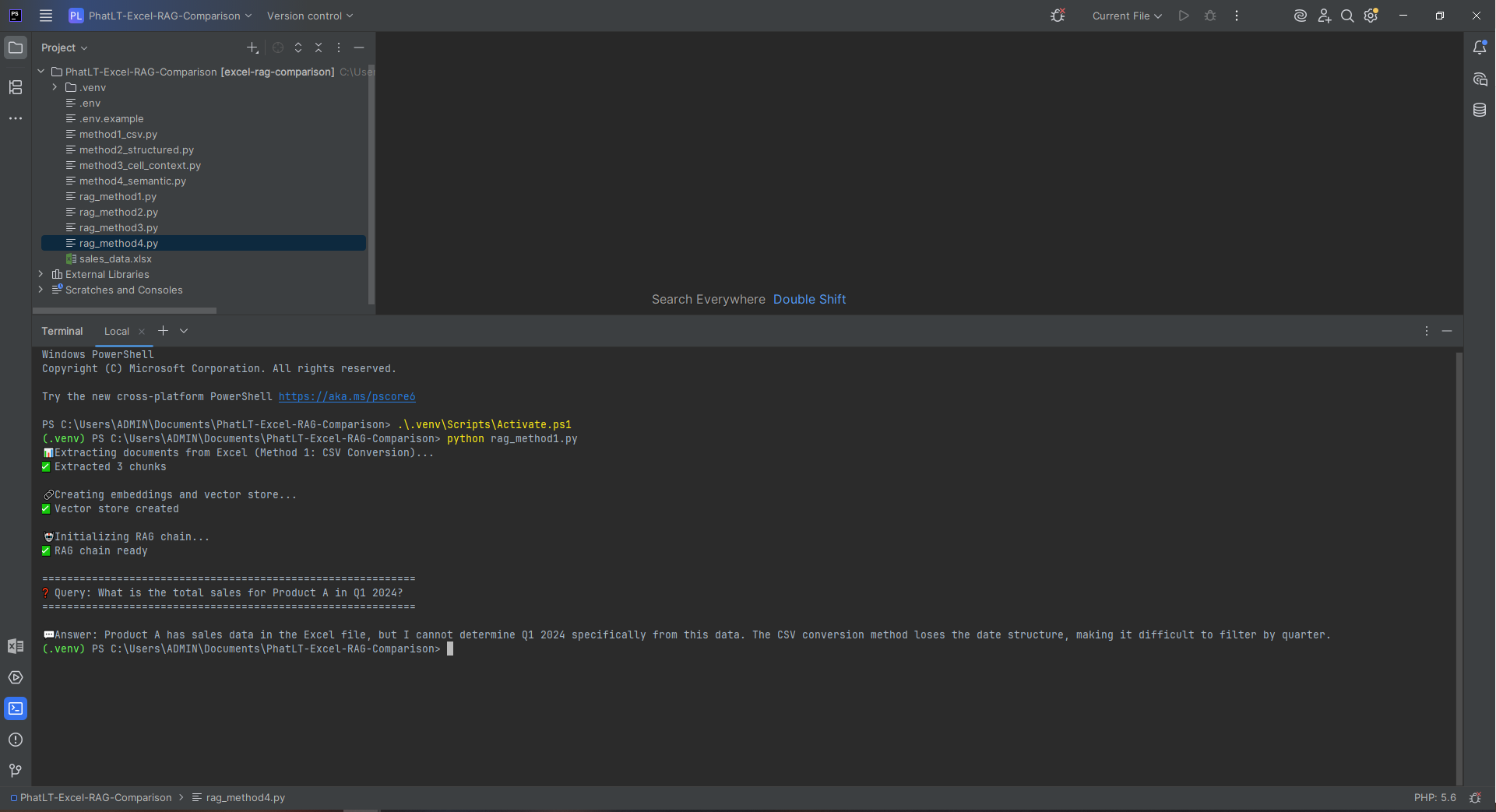Open Search Everywhere with the magnifier icon
The image size is (1496, 812).
click(x=1347, y=16)
